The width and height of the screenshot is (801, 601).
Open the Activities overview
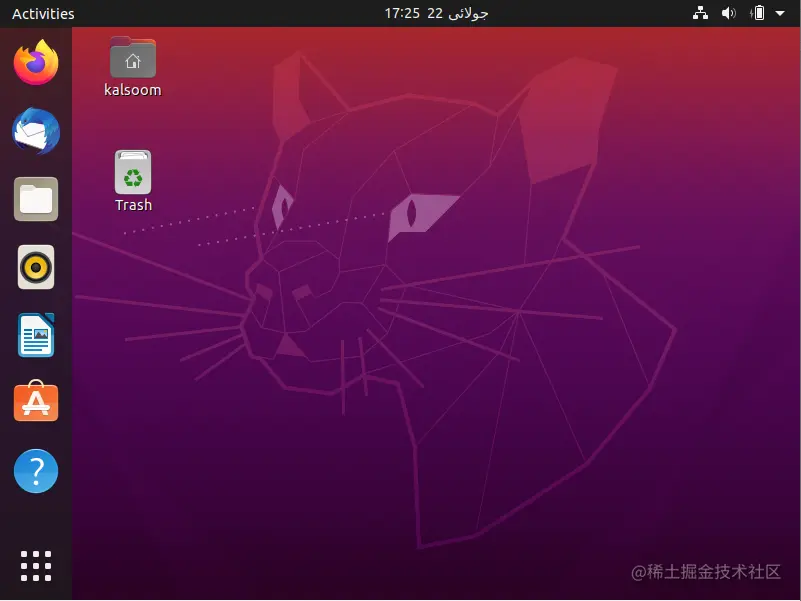click(43, 14)
